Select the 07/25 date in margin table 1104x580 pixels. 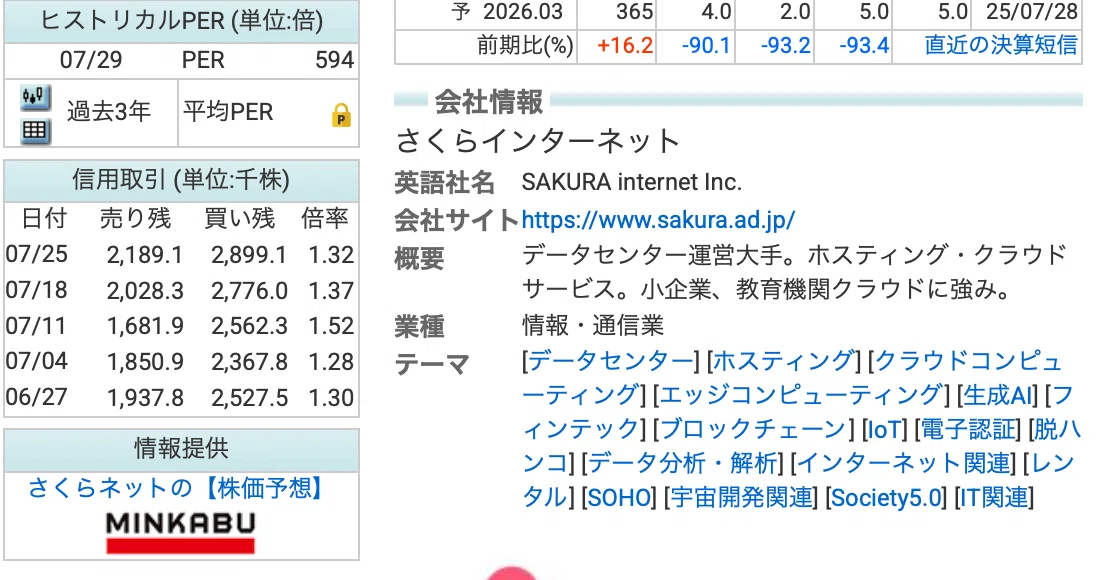(x=37, y=254)
